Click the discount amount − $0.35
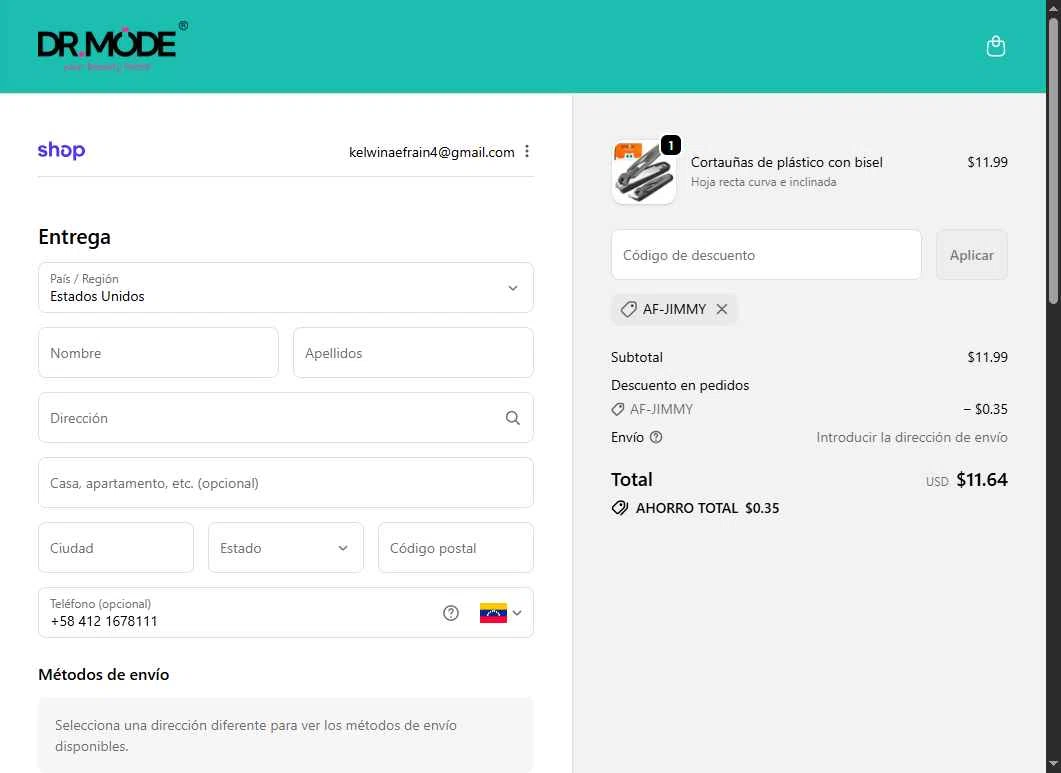 point(985,410)
